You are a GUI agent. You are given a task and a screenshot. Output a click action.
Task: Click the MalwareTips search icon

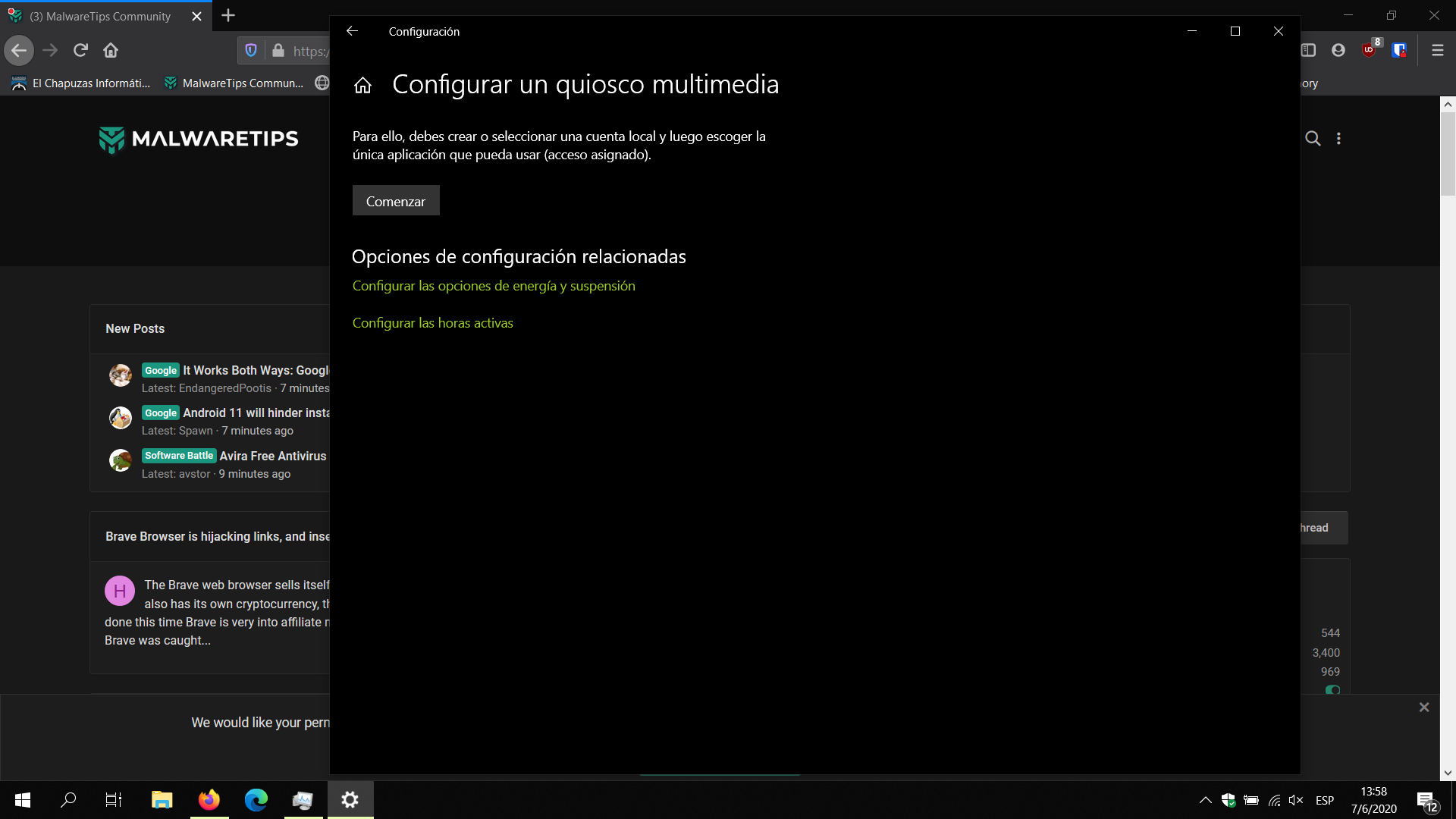click(x=1313, y=138)
